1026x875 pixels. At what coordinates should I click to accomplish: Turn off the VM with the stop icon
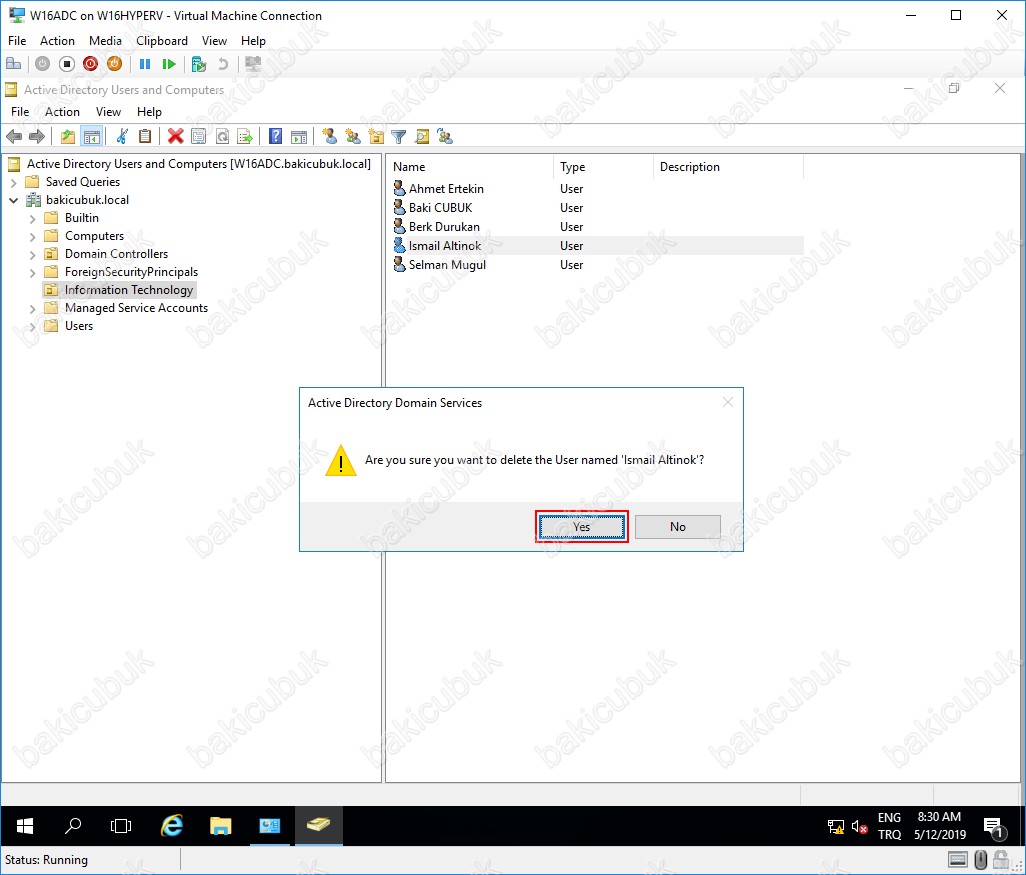click(x=67, y=64)
